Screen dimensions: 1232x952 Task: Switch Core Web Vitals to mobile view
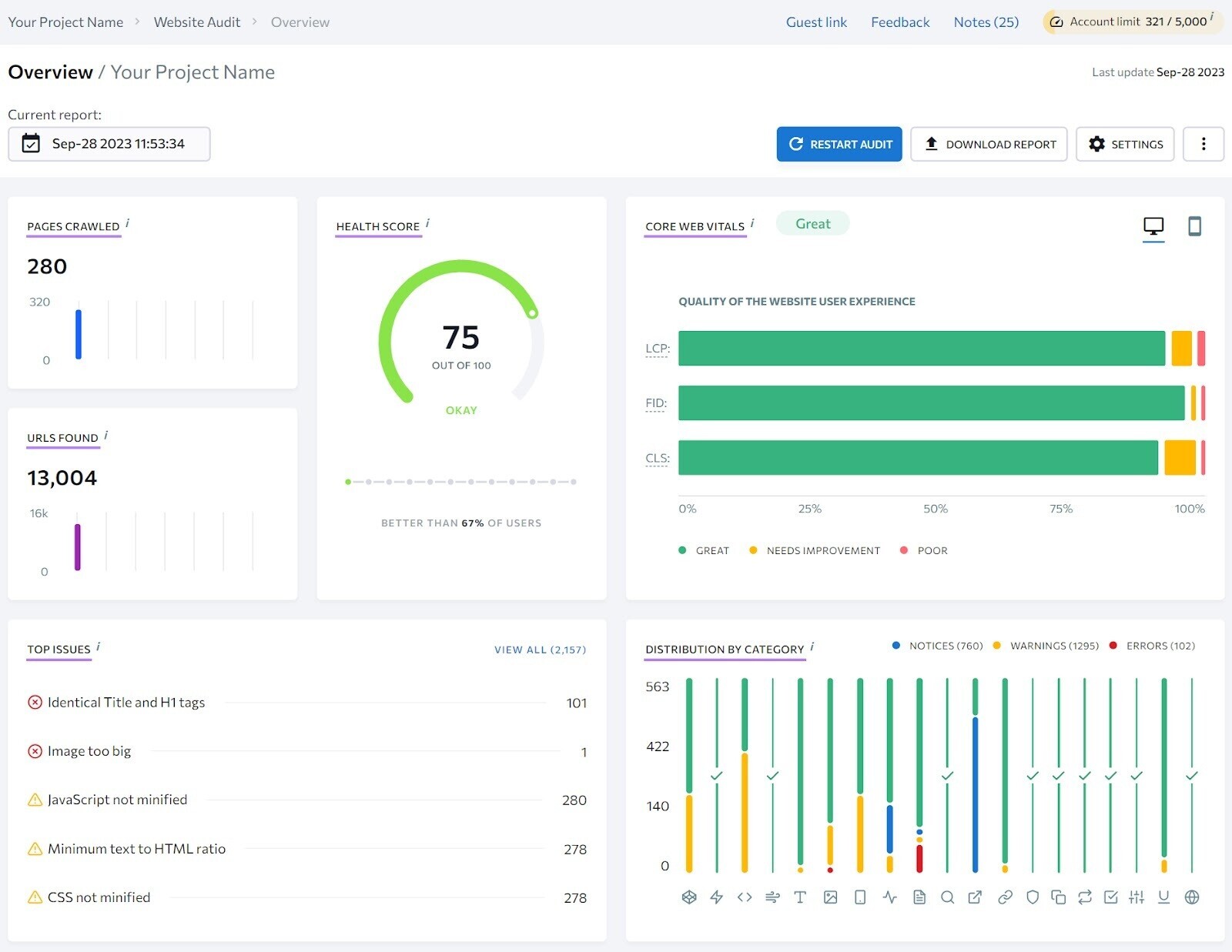pyautogui.click(x=1194, y=226)
